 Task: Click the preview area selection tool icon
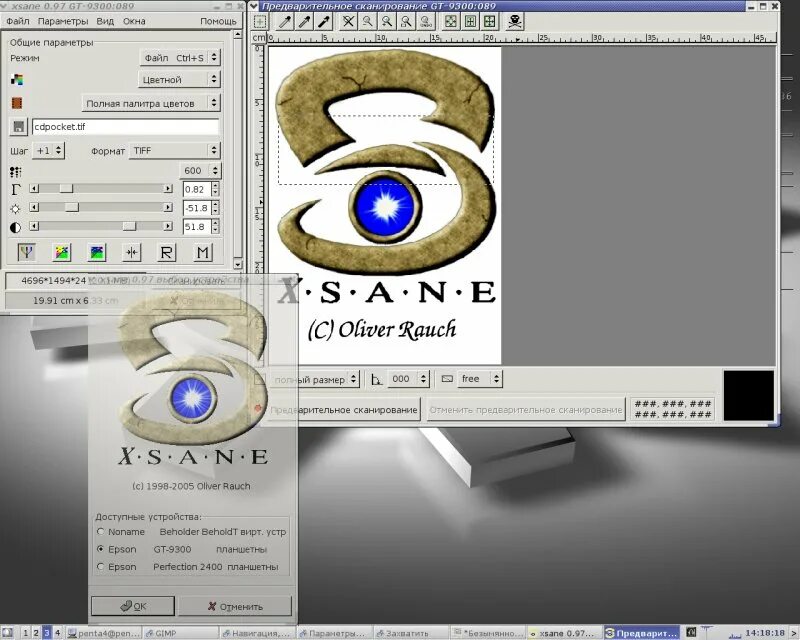click(260, 21)
